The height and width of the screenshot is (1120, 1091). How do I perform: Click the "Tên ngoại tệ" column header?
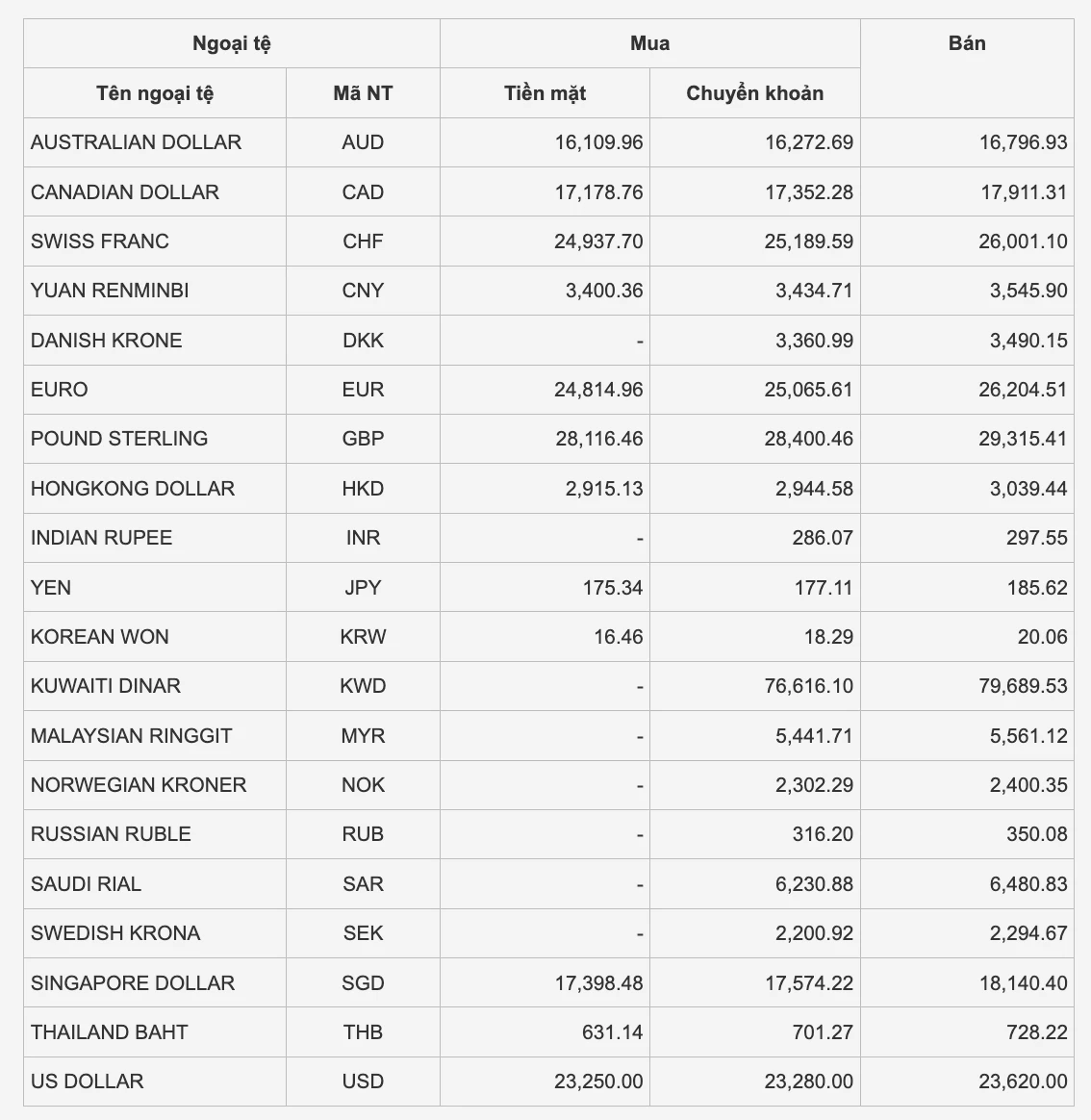(155, 93)
